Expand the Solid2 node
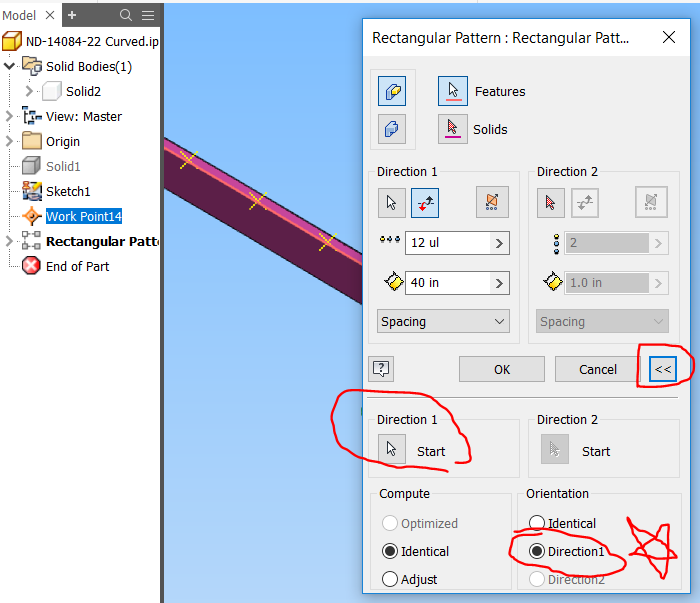 (x=29, y=91)
